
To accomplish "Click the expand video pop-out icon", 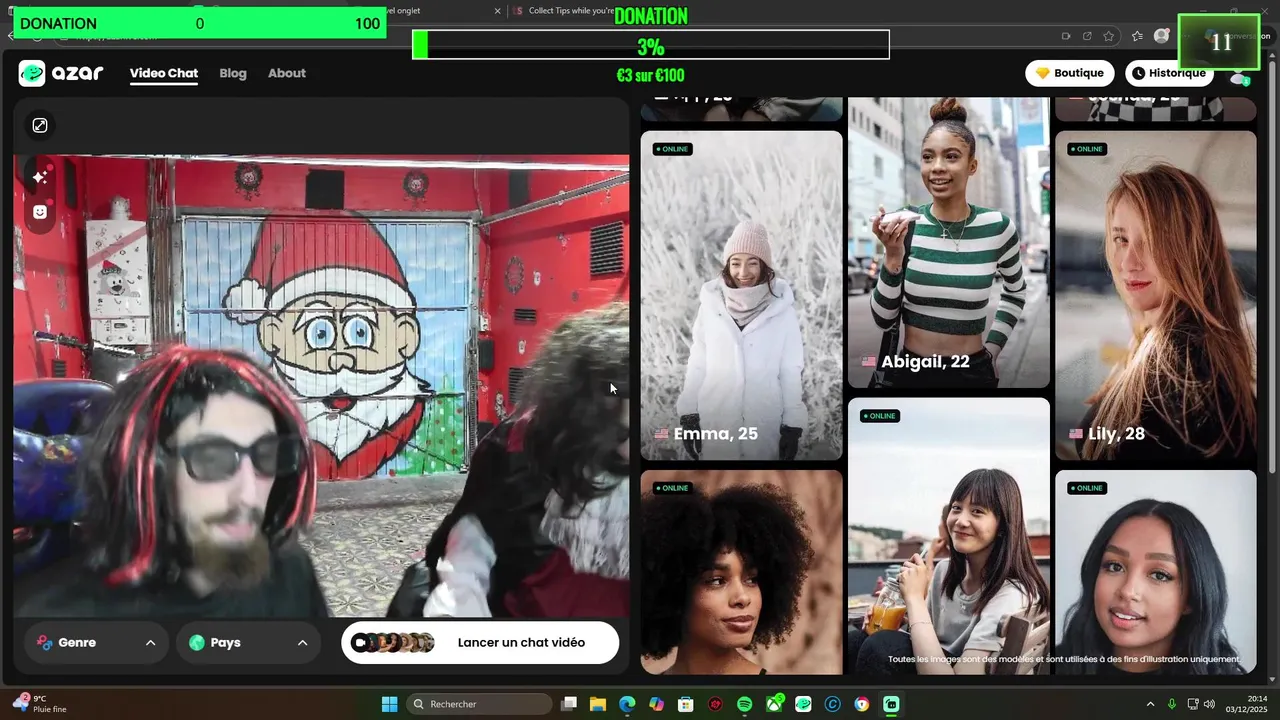I will pyautogui.click(x=40, y=125).
